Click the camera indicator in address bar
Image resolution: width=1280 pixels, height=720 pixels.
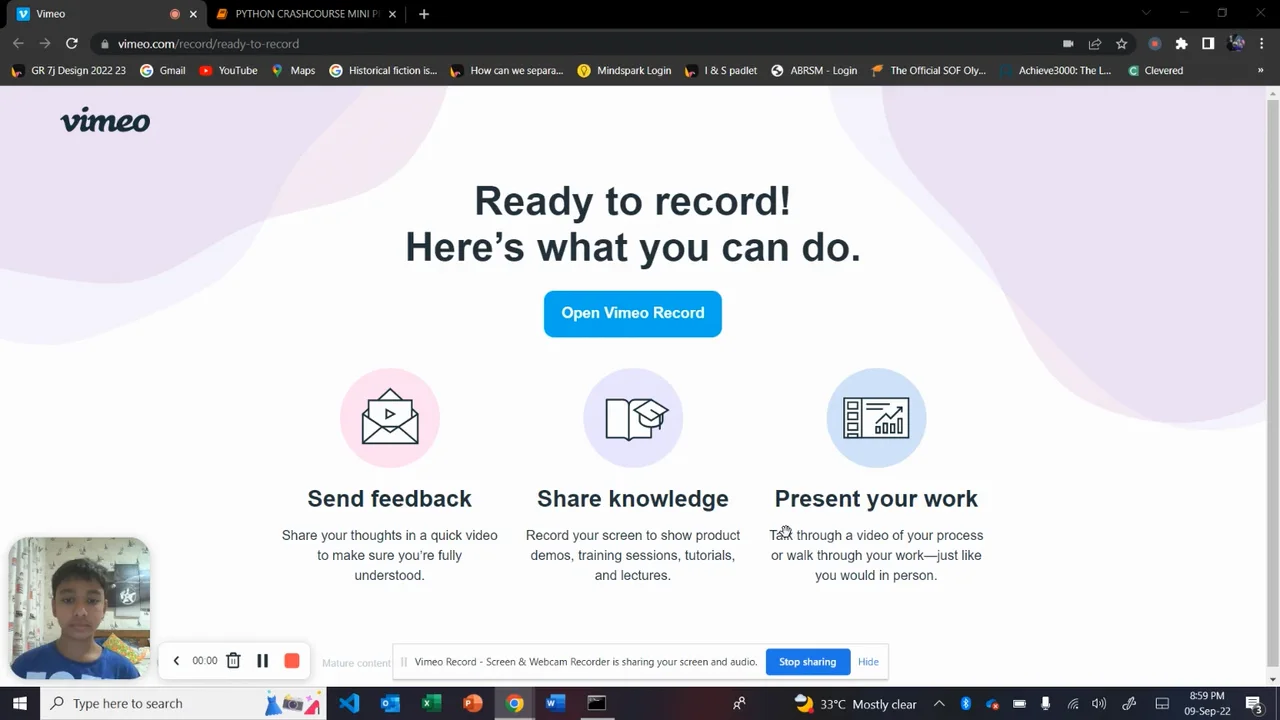pyautogui.click(x=1068, y=44)
